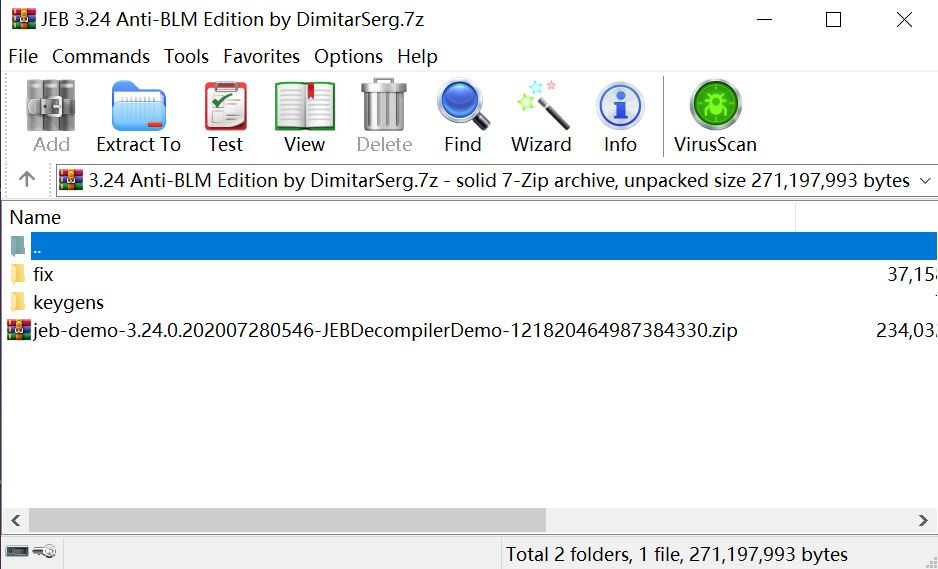Image resolution: width=938 pixels, height=569 pixels.
Task: Click the keygens folder icon
Action: [18, 302]
